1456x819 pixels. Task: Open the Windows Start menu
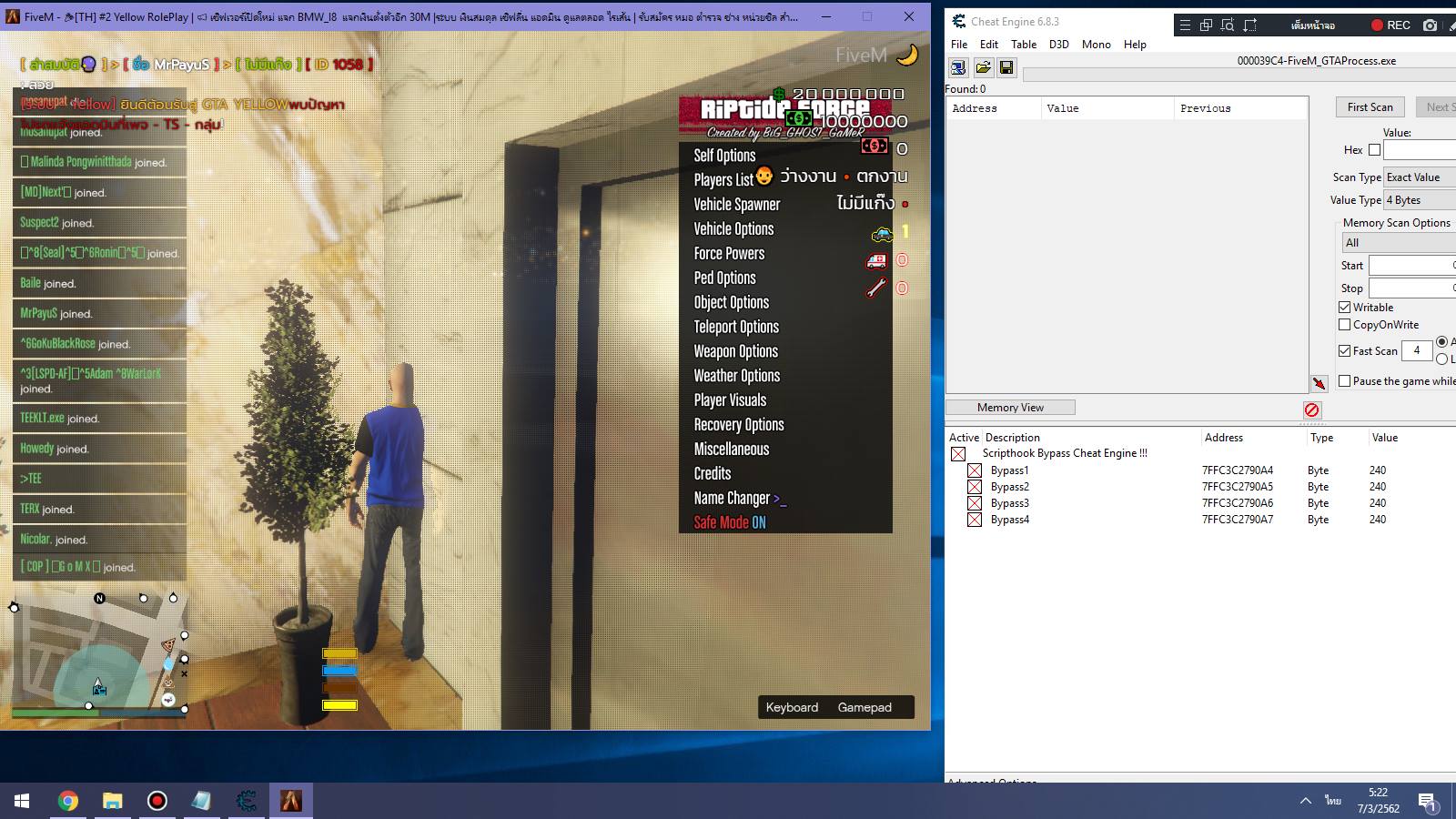click(22, 801)
